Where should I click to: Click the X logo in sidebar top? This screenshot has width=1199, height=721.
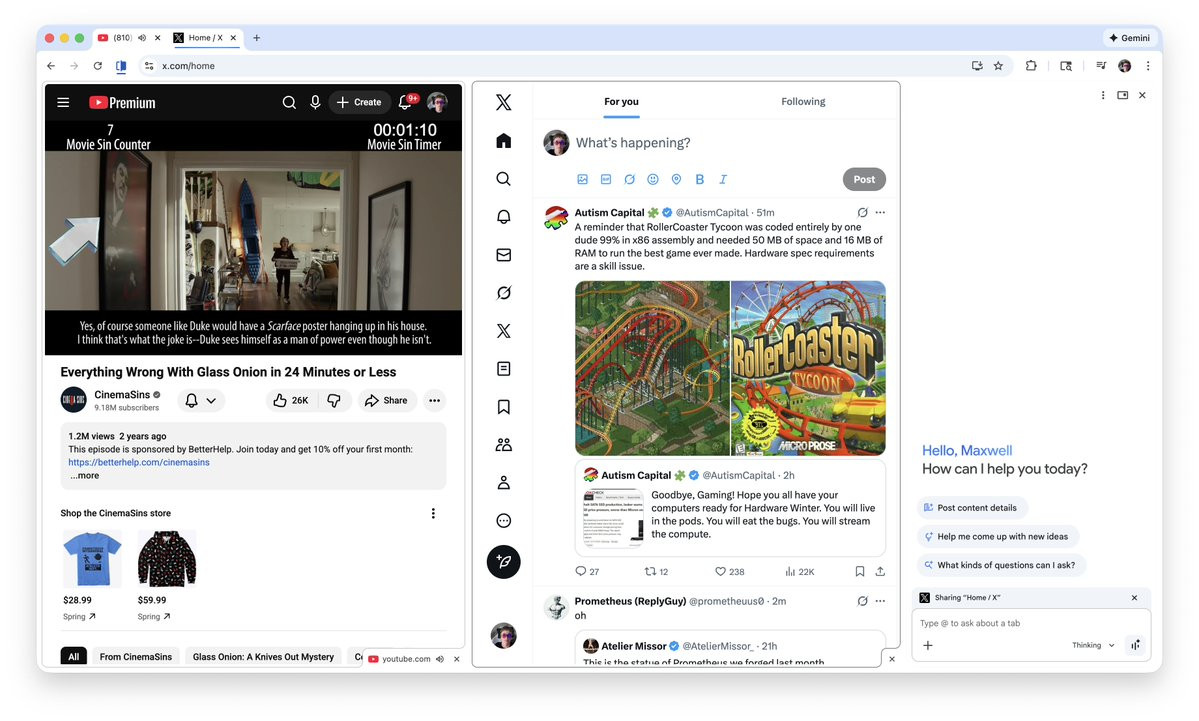[503, 102]
